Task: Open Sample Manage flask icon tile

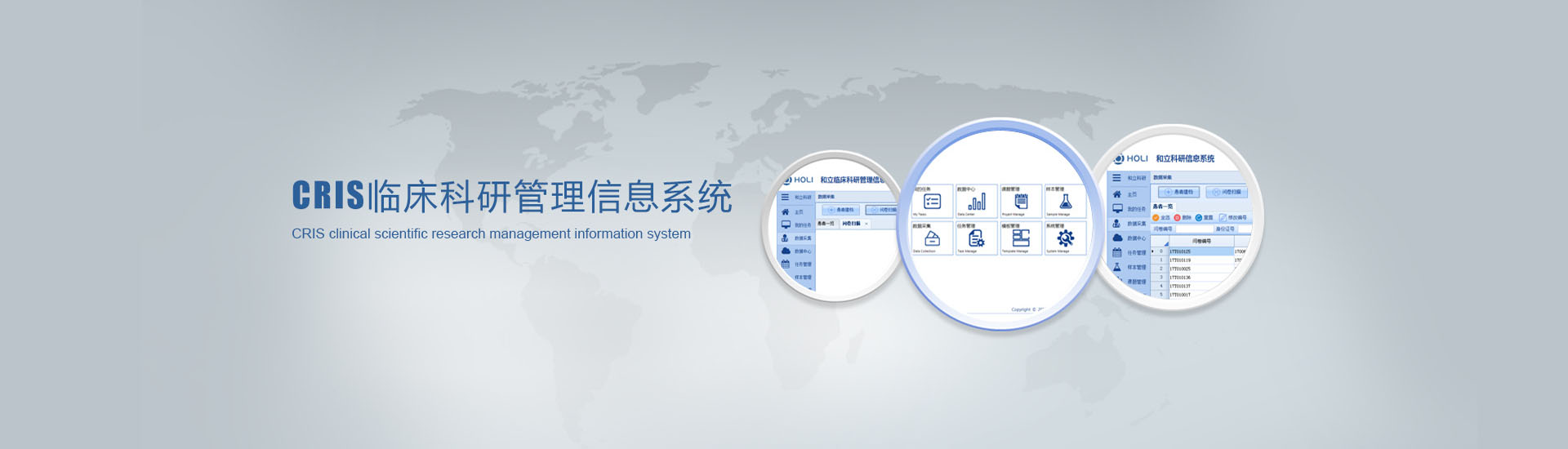Action: 1065,202
